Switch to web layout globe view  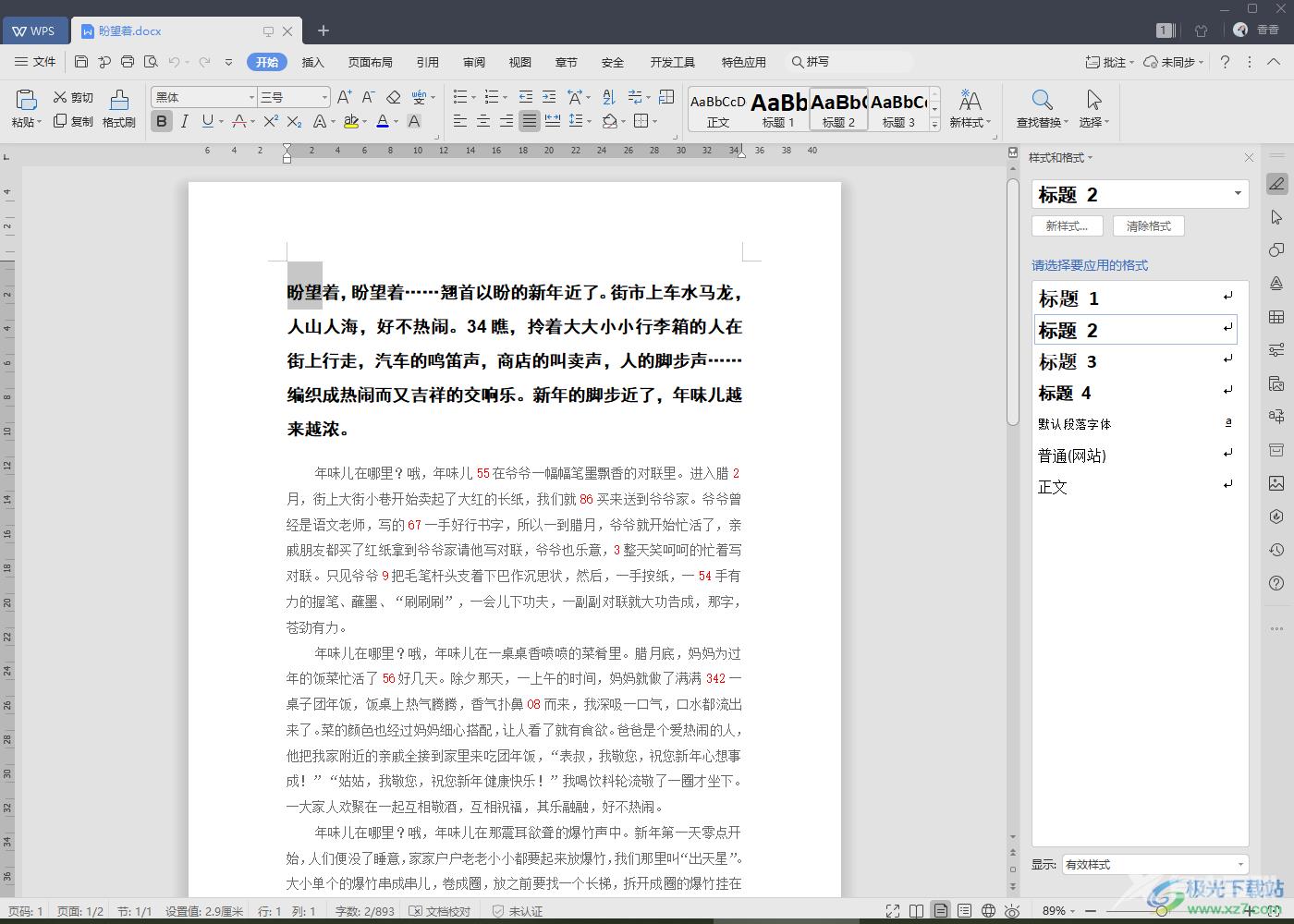pyautogui.click(x=988, y=911)
